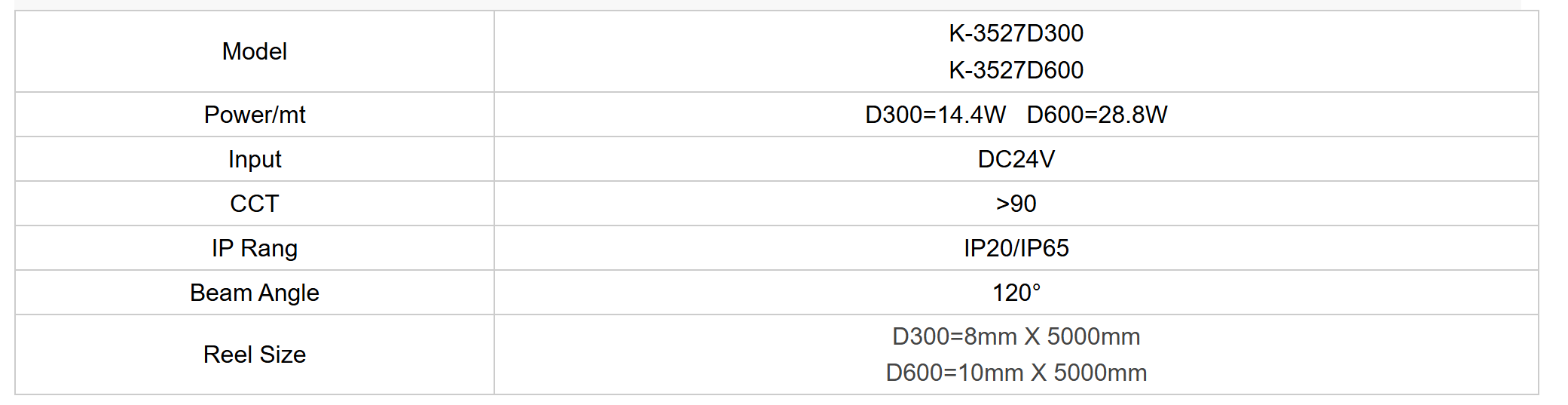Click the IP65 rating text
This screenshot has width=1568, height=405.
point(1045,248)
